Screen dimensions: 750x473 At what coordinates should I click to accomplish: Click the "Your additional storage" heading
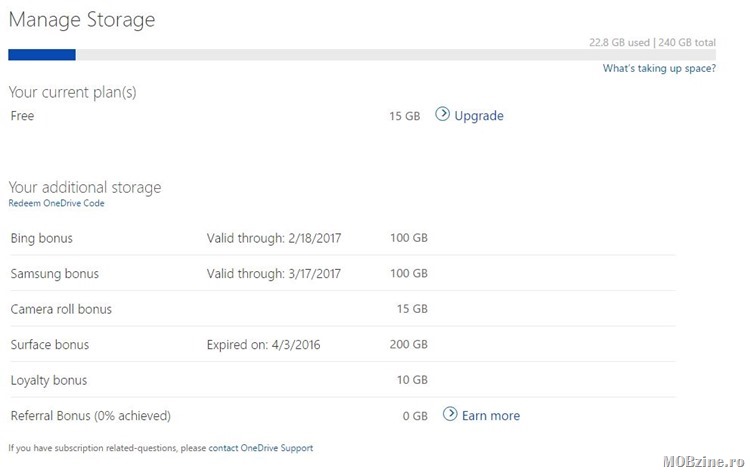click(84, 187)
